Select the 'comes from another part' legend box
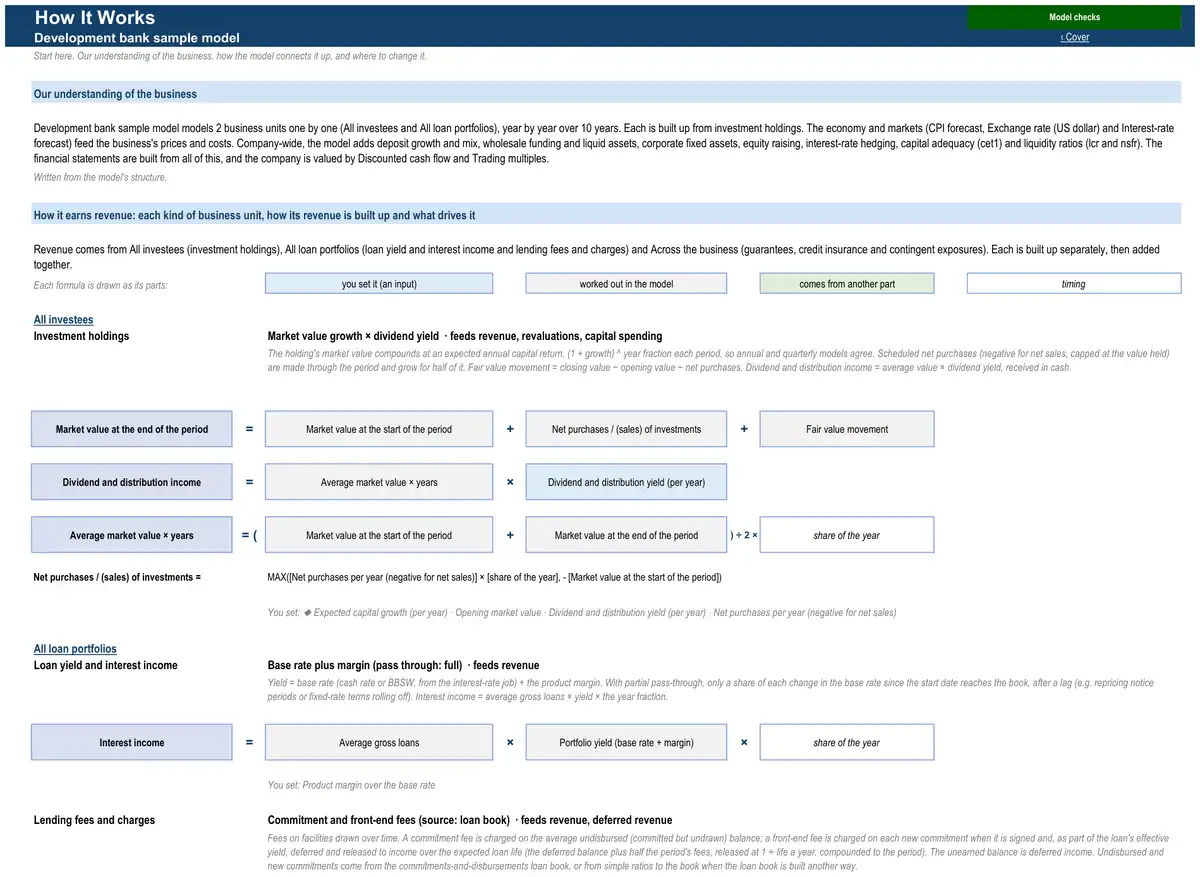 click(x=847, y=284)
